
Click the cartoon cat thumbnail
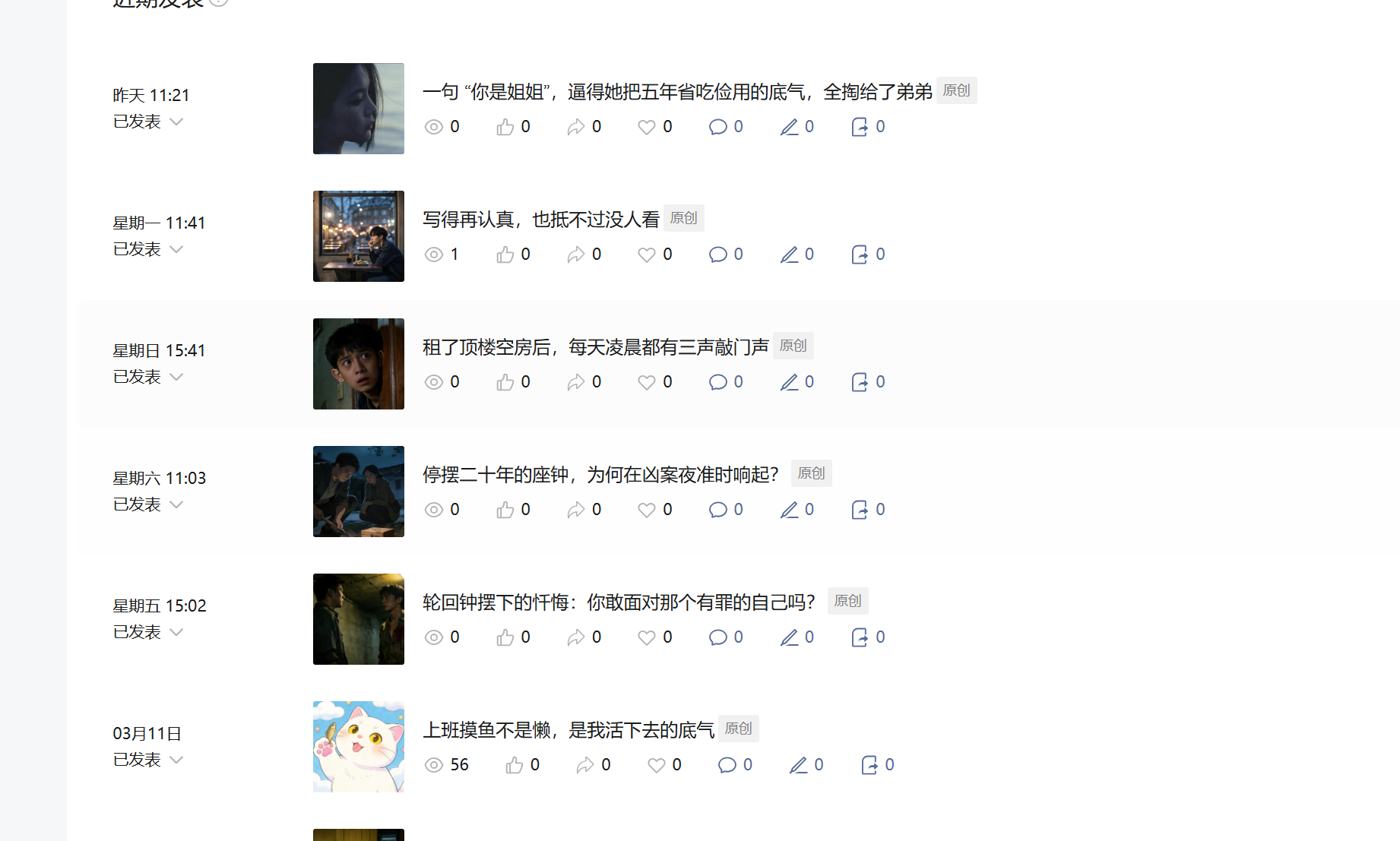point(359,747)
